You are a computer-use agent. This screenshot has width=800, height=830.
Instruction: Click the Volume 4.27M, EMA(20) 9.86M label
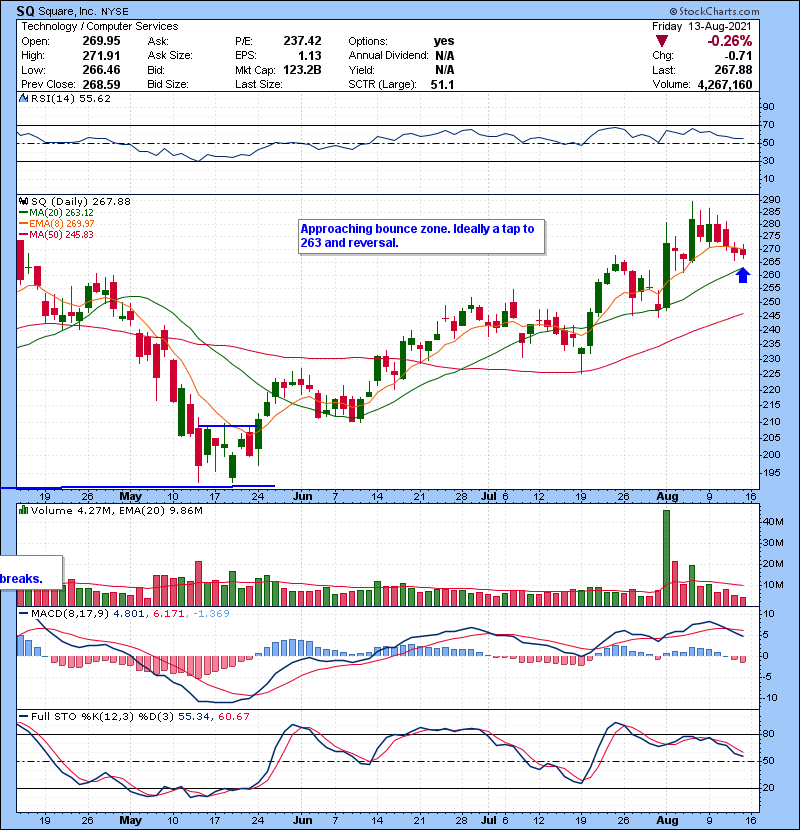116,510
